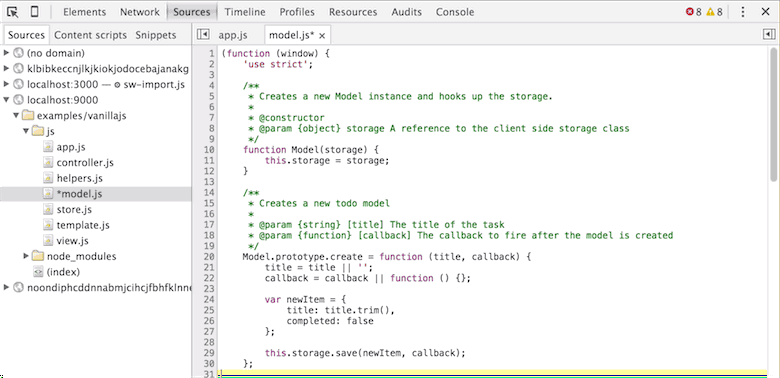Expand the klbibkeccnjlkjkiokjodocebajanakg node
780x378 pixels.
pyautogui.click(x=6, y=68)
